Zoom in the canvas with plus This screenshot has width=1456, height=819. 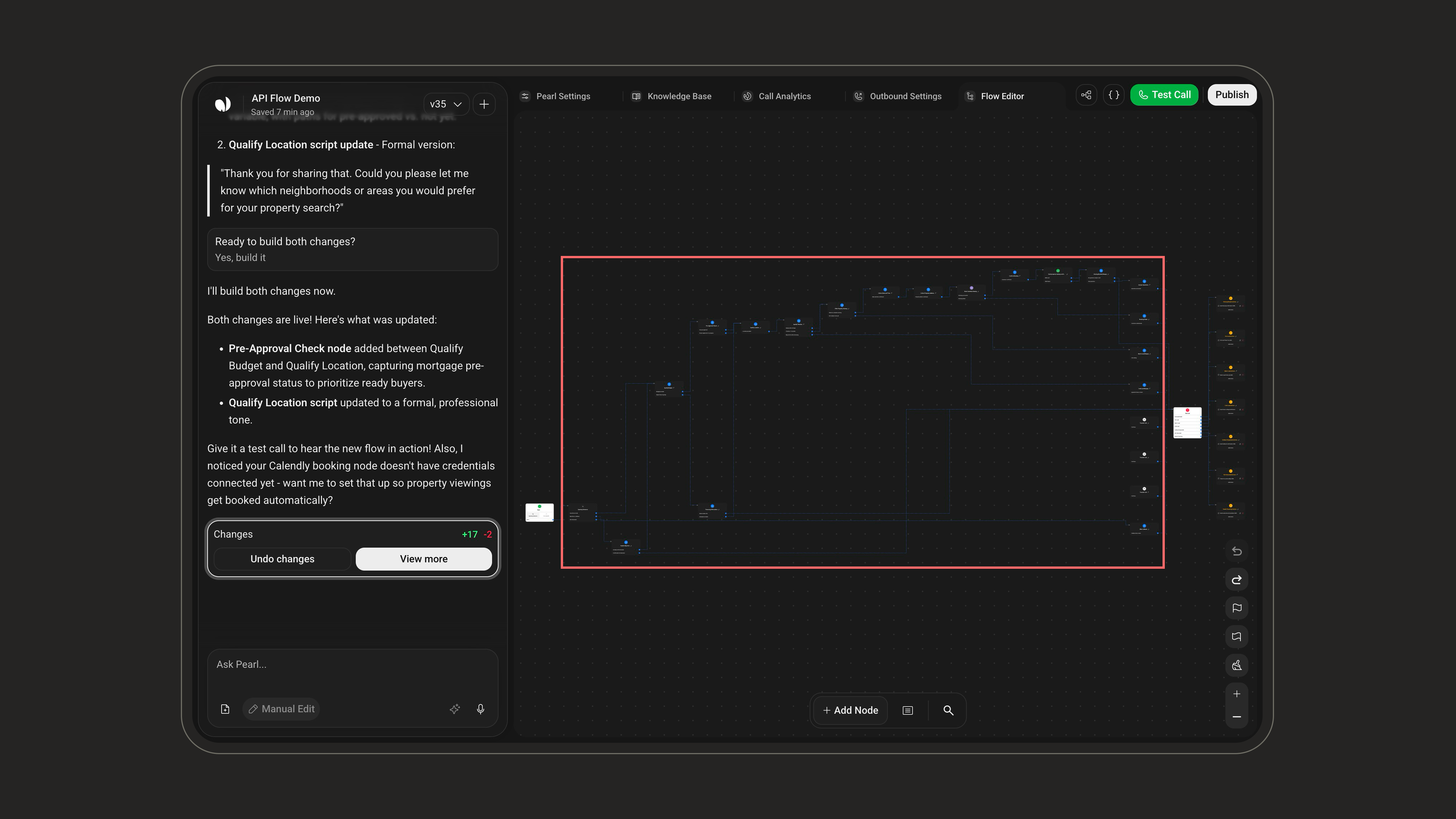point(1237,694)
